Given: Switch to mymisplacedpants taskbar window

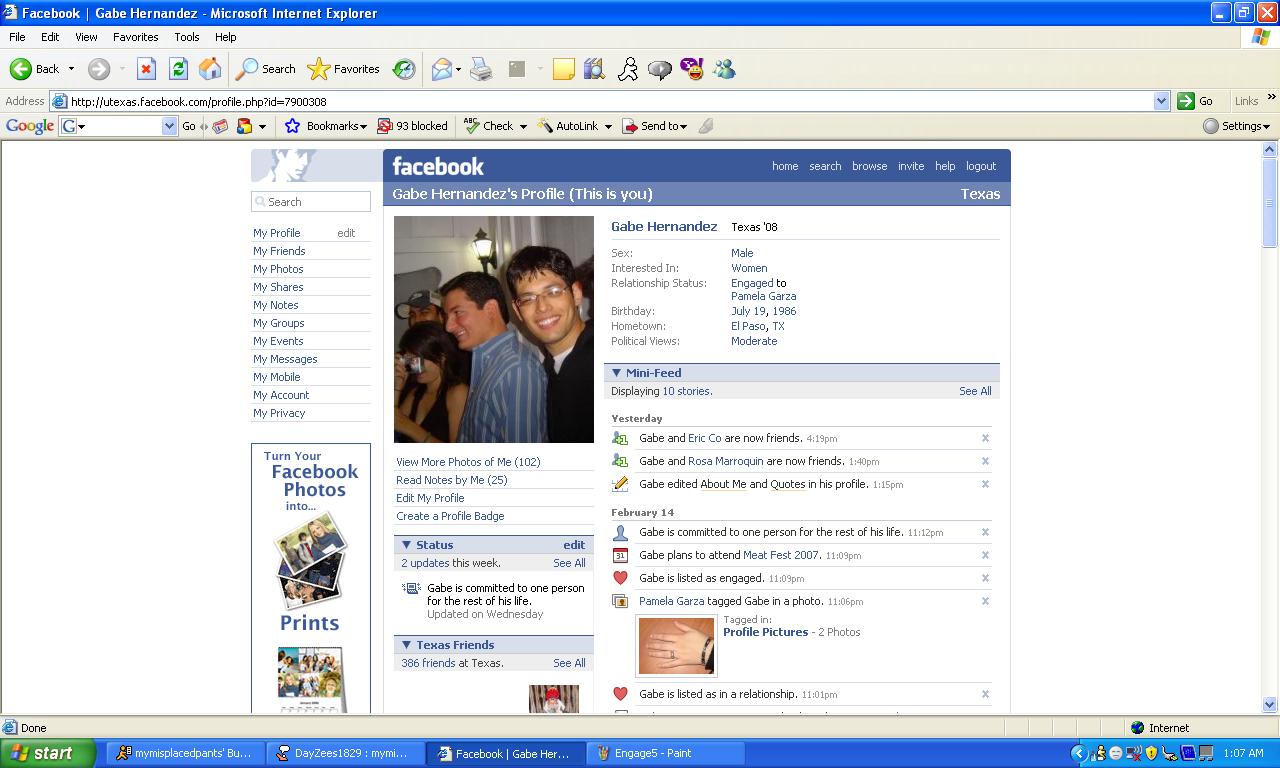Looking at the screenshot, I should tap(186, 753).
